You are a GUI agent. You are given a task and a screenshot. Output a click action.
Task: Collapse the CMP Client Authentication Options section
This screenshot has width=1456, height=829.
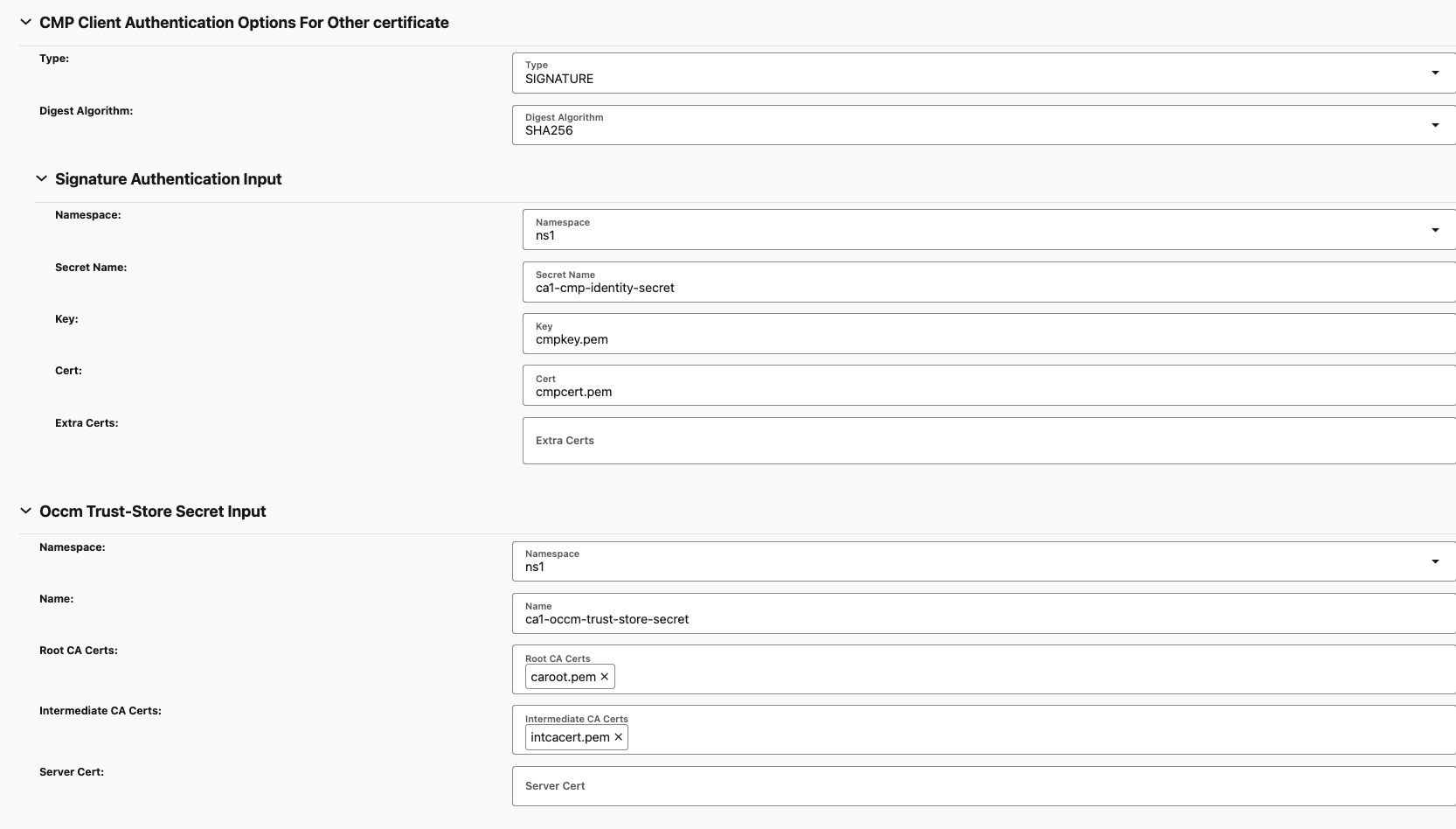tap(24, 22)
